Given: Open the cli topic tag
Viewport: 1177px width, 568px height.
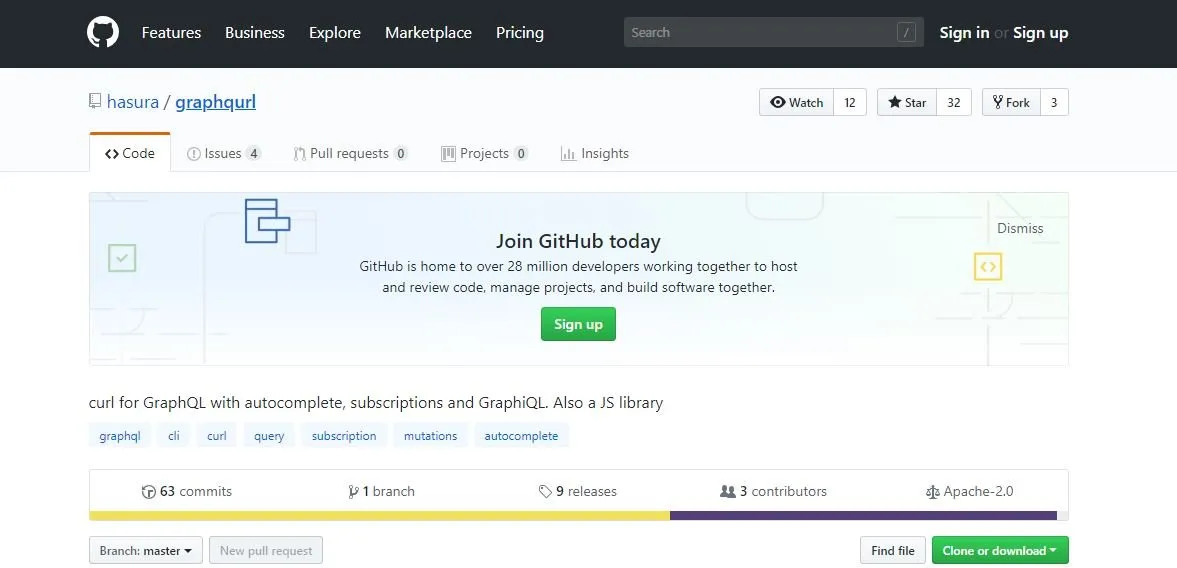Looking at the screenshot, I should click(173, 435).
